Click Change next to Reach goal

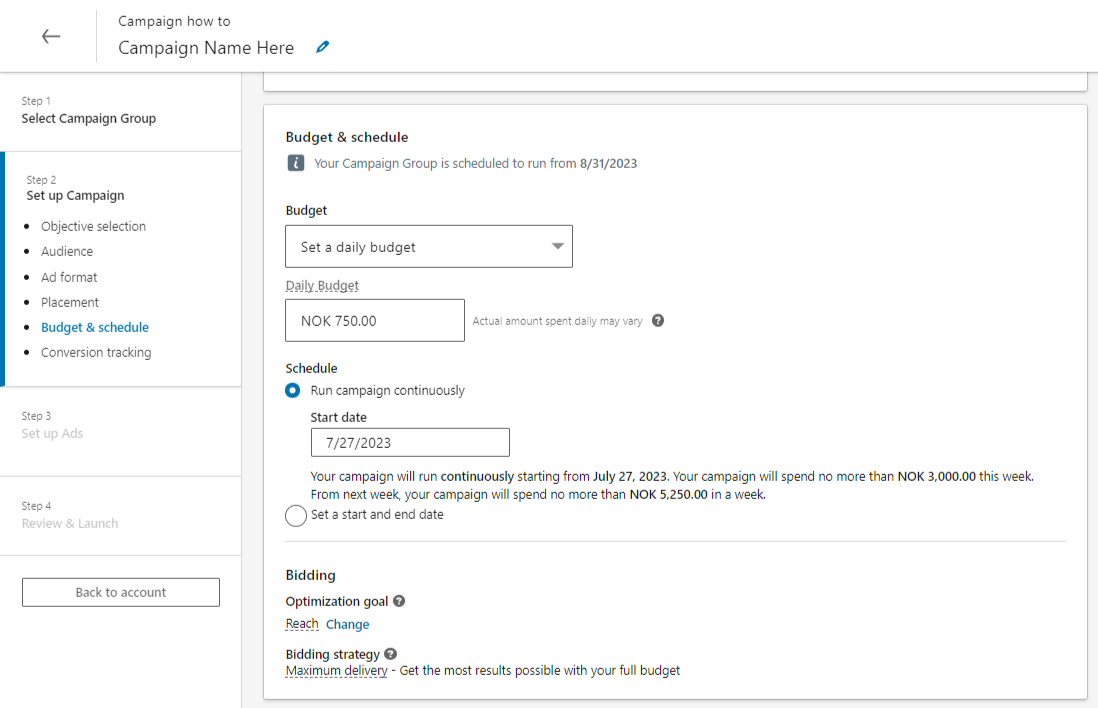(x=347, y=623)
